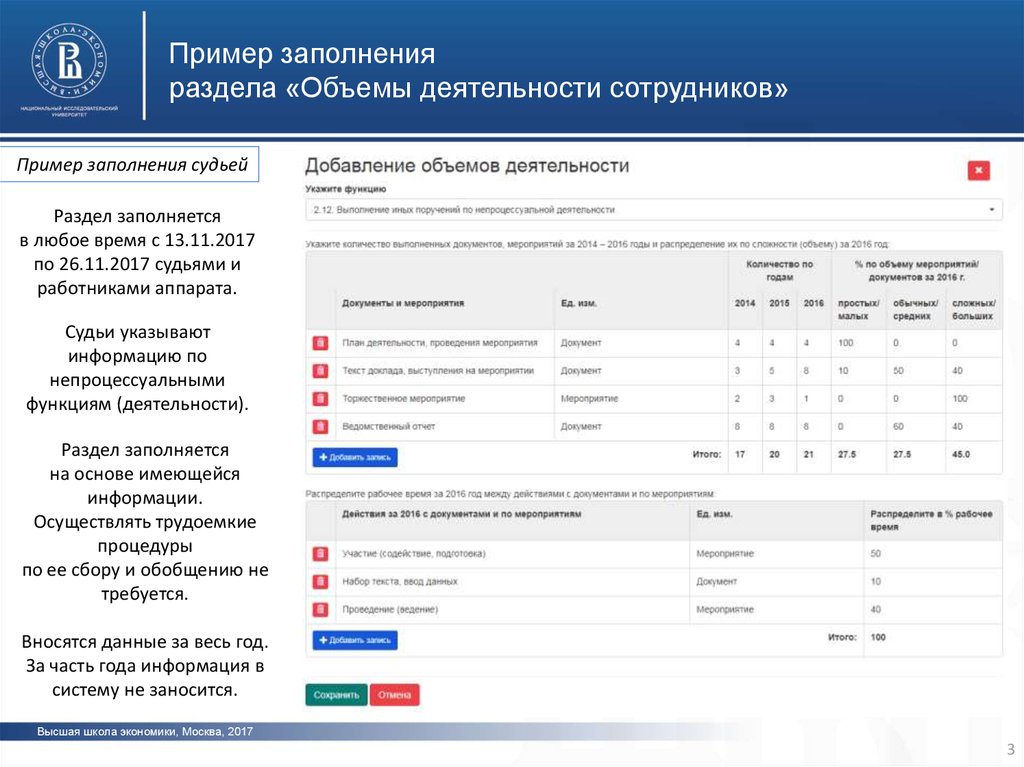Image resolution: width=1024 pixels, height=767 pixels.
Task: Select unit 'Мероприятие' for 'Торжественное мероприятие' row
Action: (640, 399)
